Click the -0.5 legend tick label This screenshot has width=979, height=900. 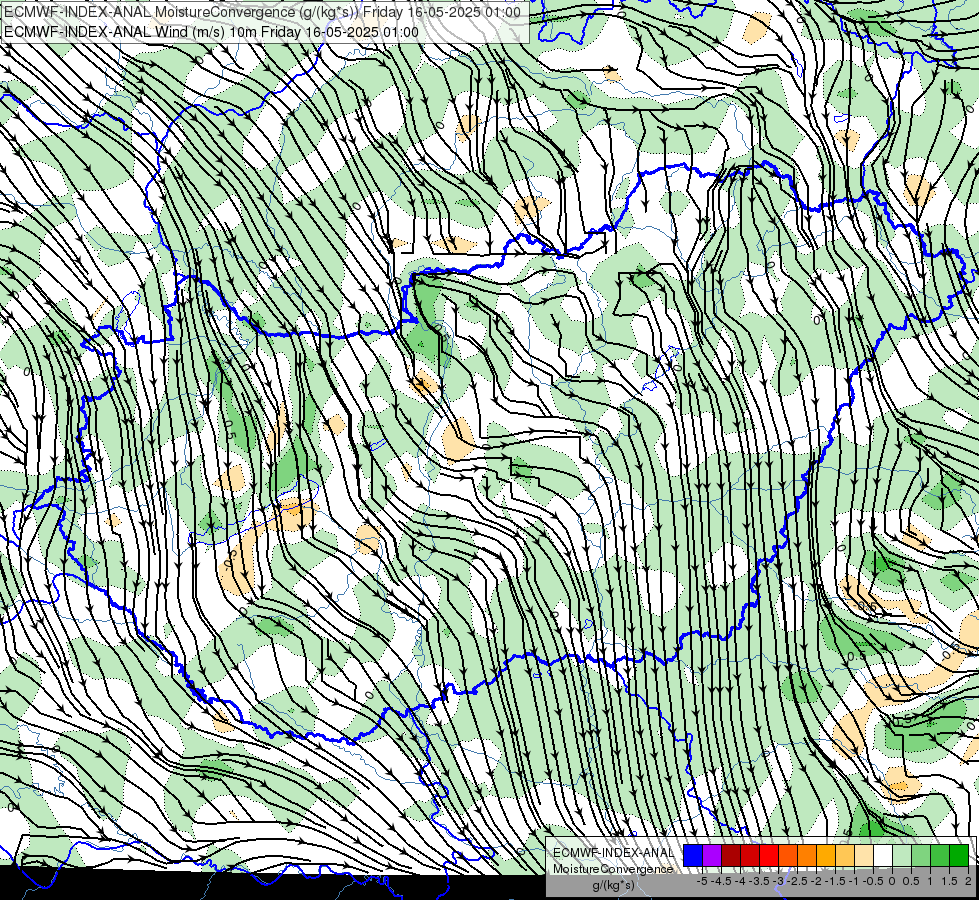(873, 881)
